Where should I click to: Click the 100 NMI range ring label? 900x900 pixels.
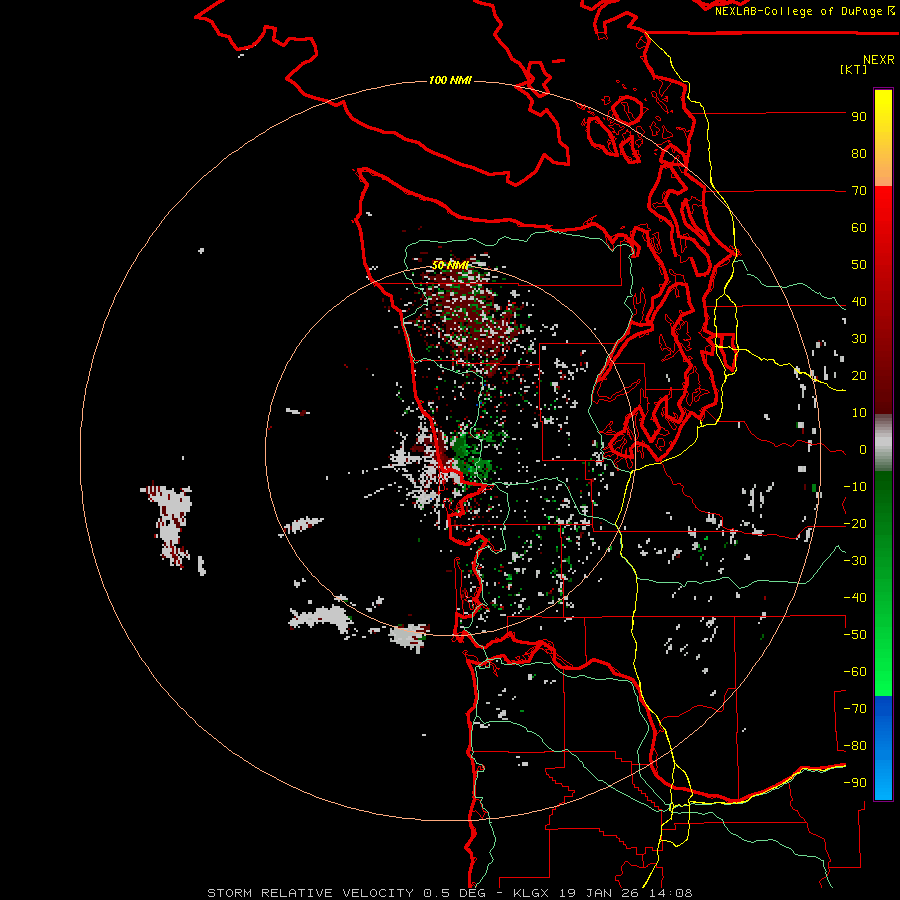[x=450, y=80]
